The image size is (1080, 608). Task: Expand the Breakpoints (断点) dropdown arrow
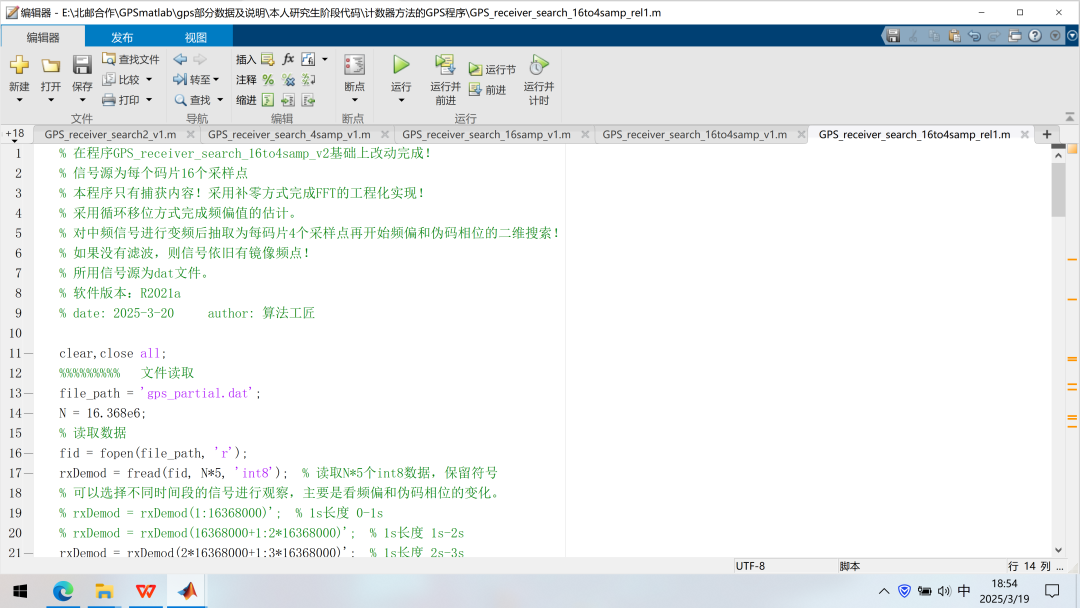pos(354,101)
